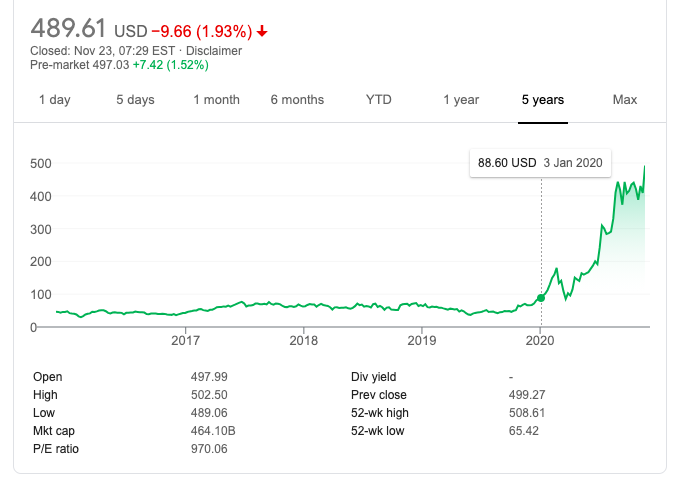Show the 6 months chart range

click(297, 100)
